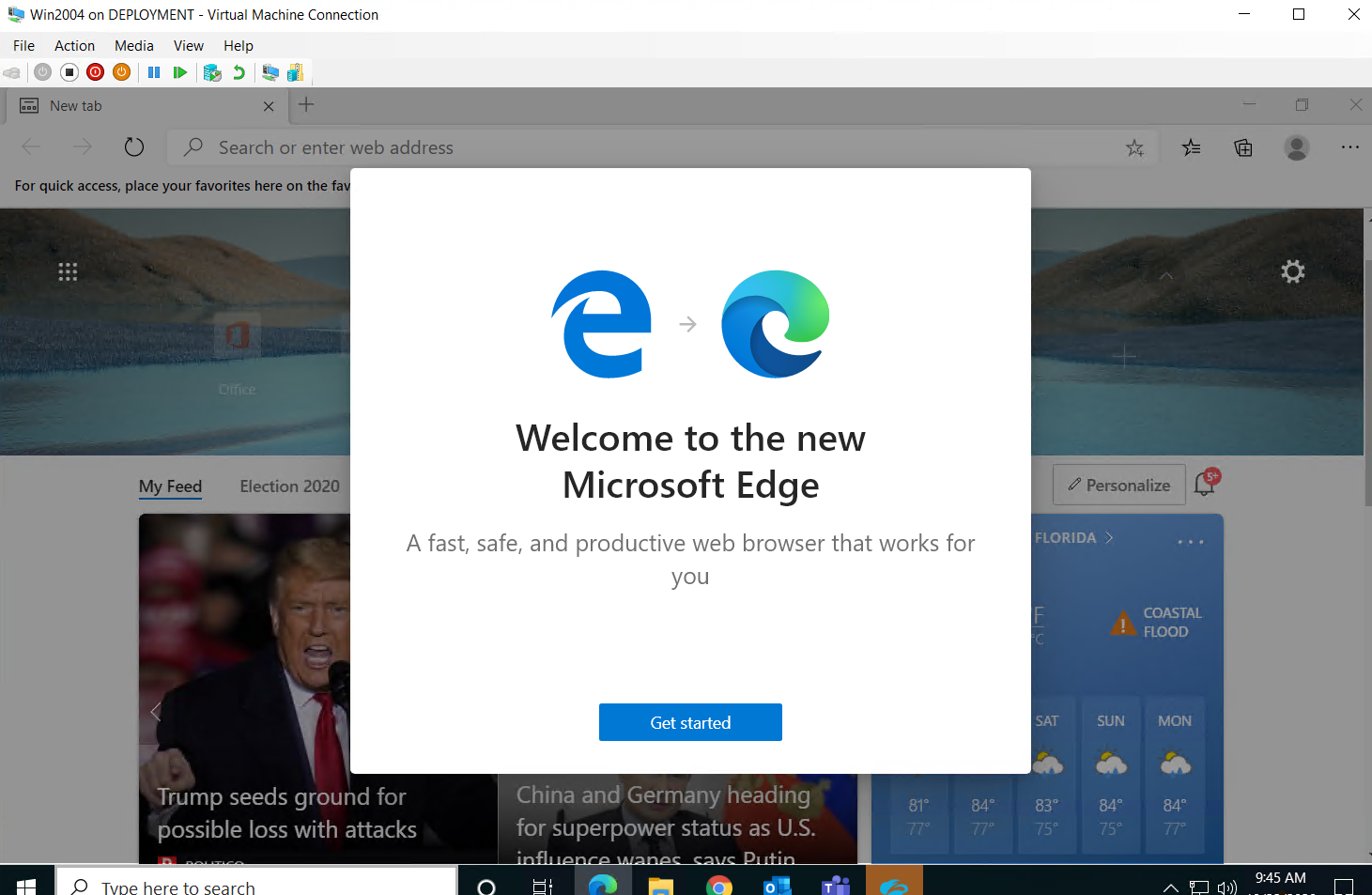The width and height of the screenshot is (1372, 895).
Task: Expand Florida weather location chevron
Action: coord(1109,537)
